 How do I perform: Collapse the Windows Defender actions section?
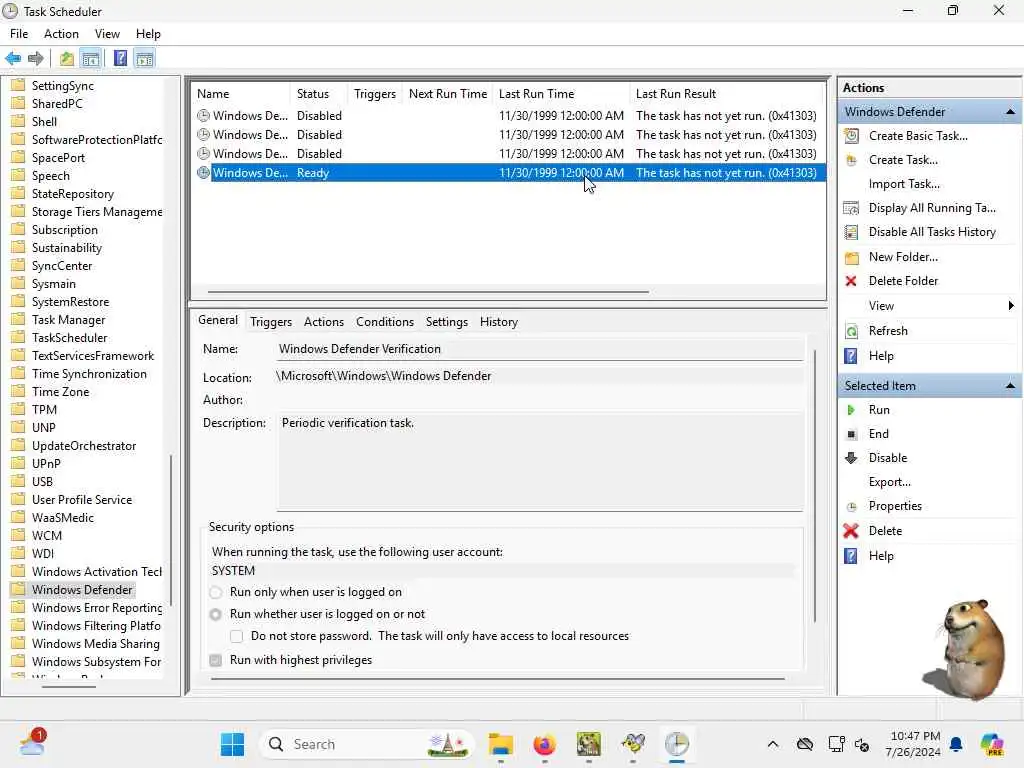coord(1010,112)
